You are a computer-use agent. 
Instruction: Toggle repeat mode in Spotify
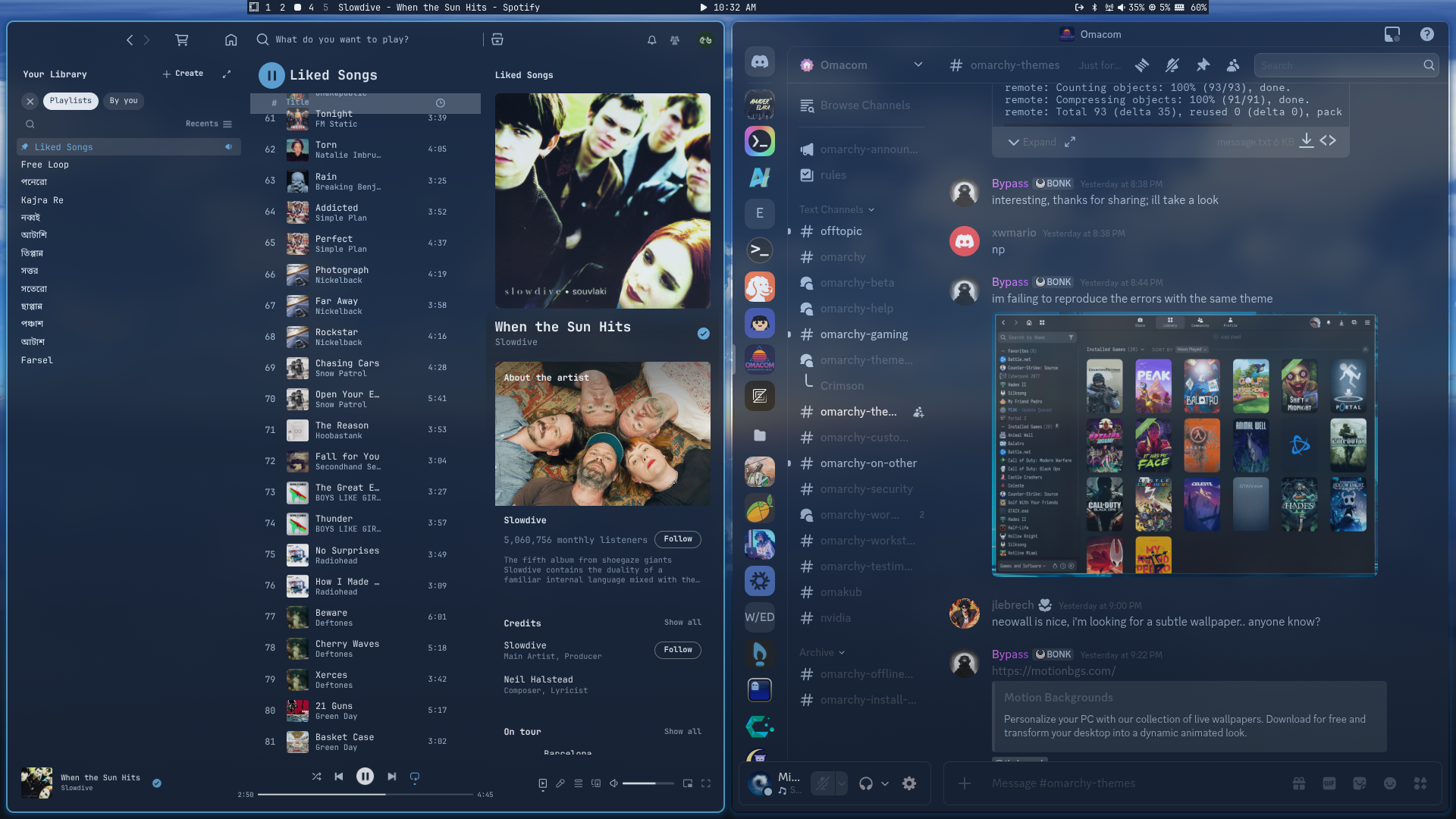(x=415, y=777)
